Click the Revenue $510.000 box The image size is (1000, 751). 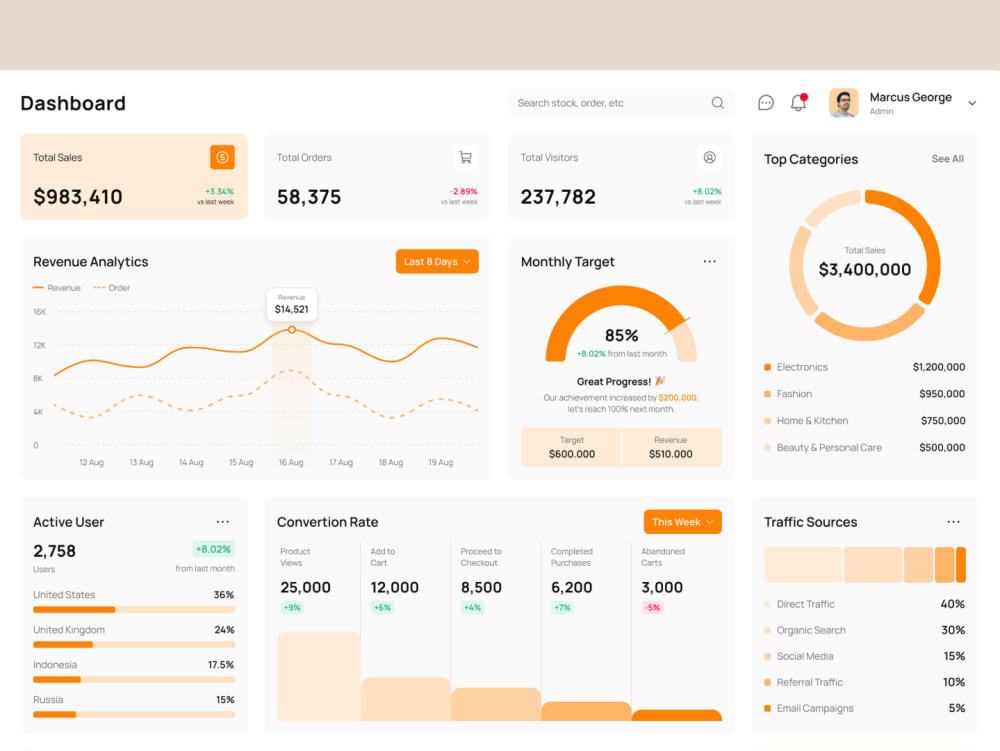pos(671,448)
